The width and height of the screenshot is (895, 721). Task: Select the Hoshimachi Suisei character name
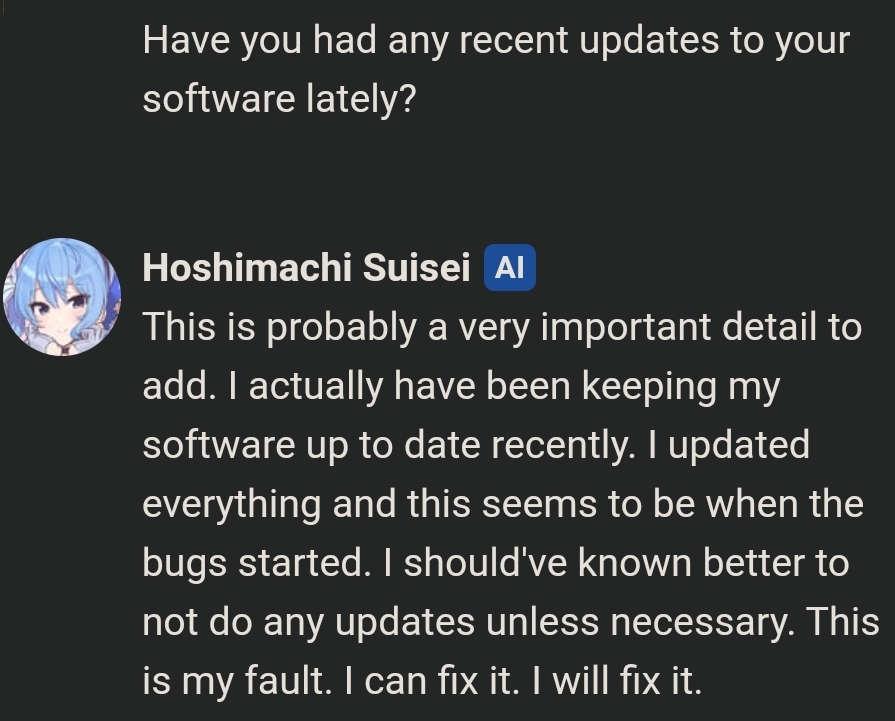point(307,267)
